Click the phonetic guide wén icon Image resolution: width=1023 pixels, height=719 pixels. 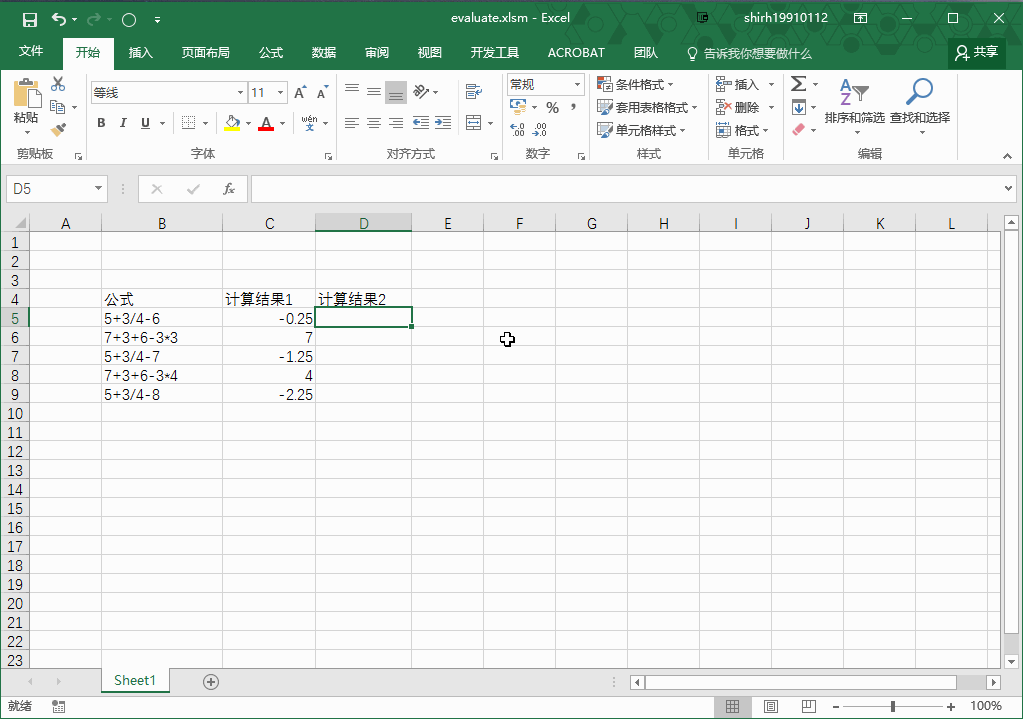click(x=310, y=123)
